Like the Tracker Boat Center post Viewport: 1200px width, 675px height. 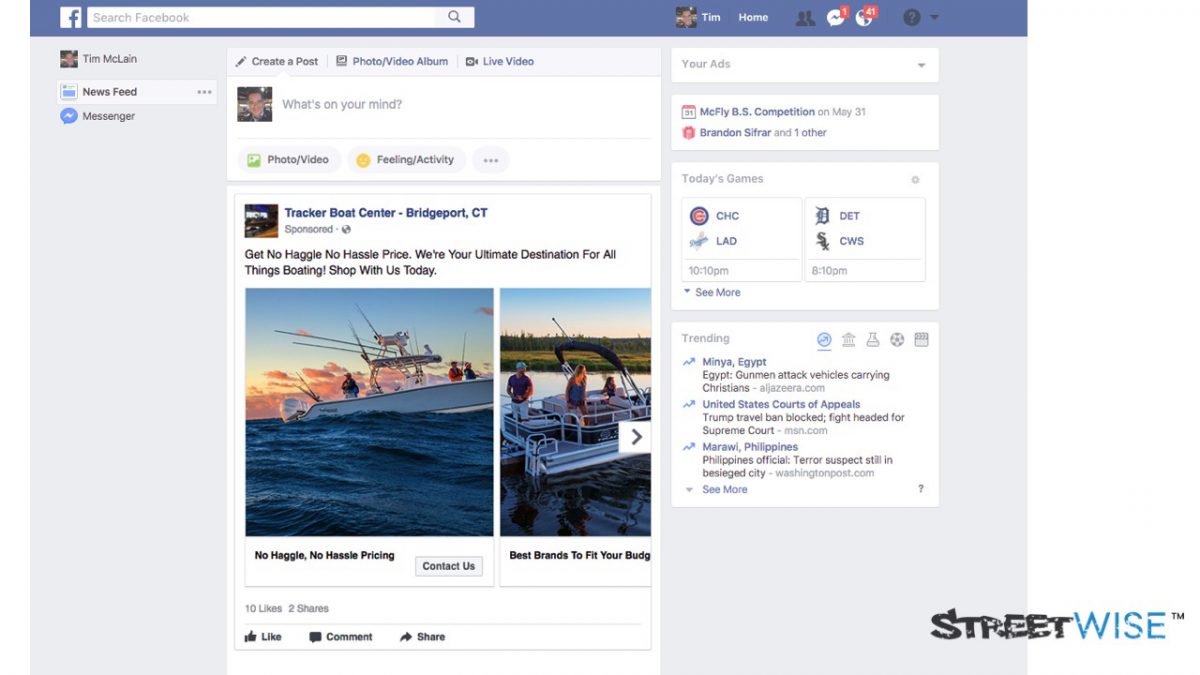click(x=263, y=637)
